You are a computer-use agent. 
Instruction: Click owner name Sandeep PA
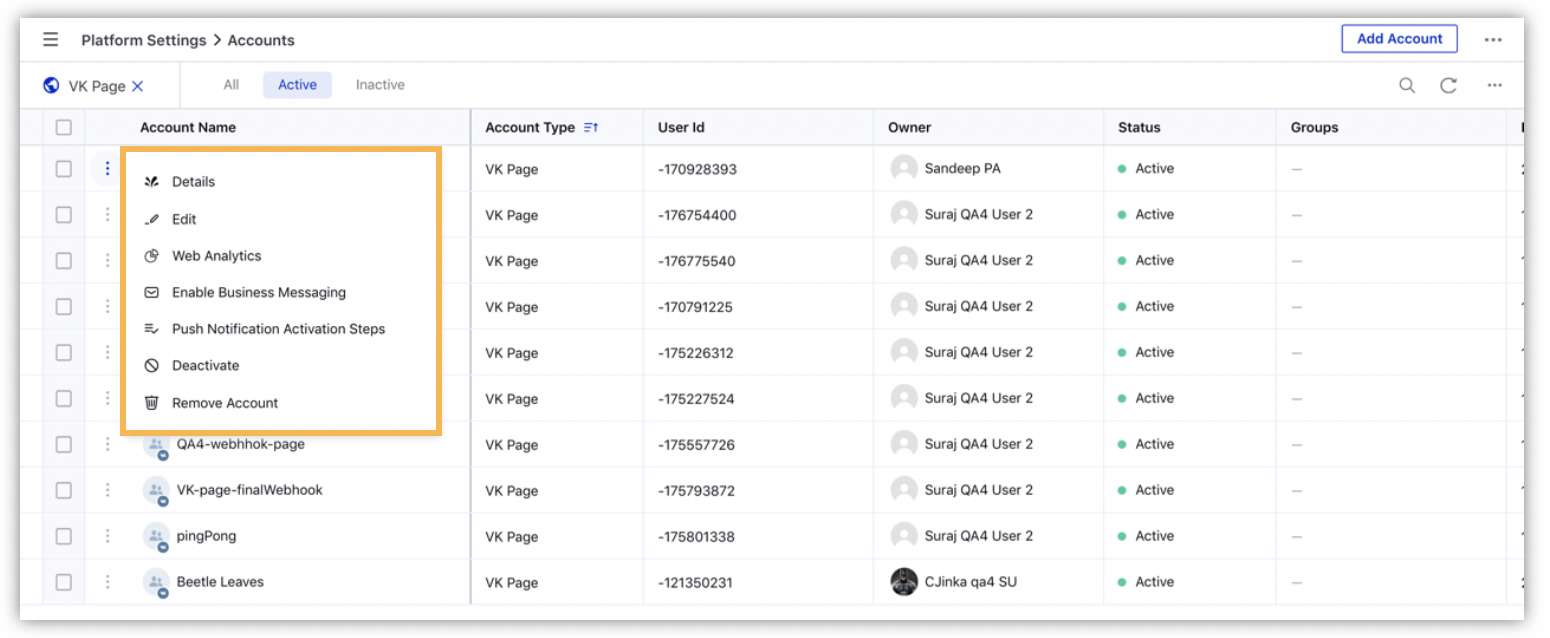pos(962,168)
